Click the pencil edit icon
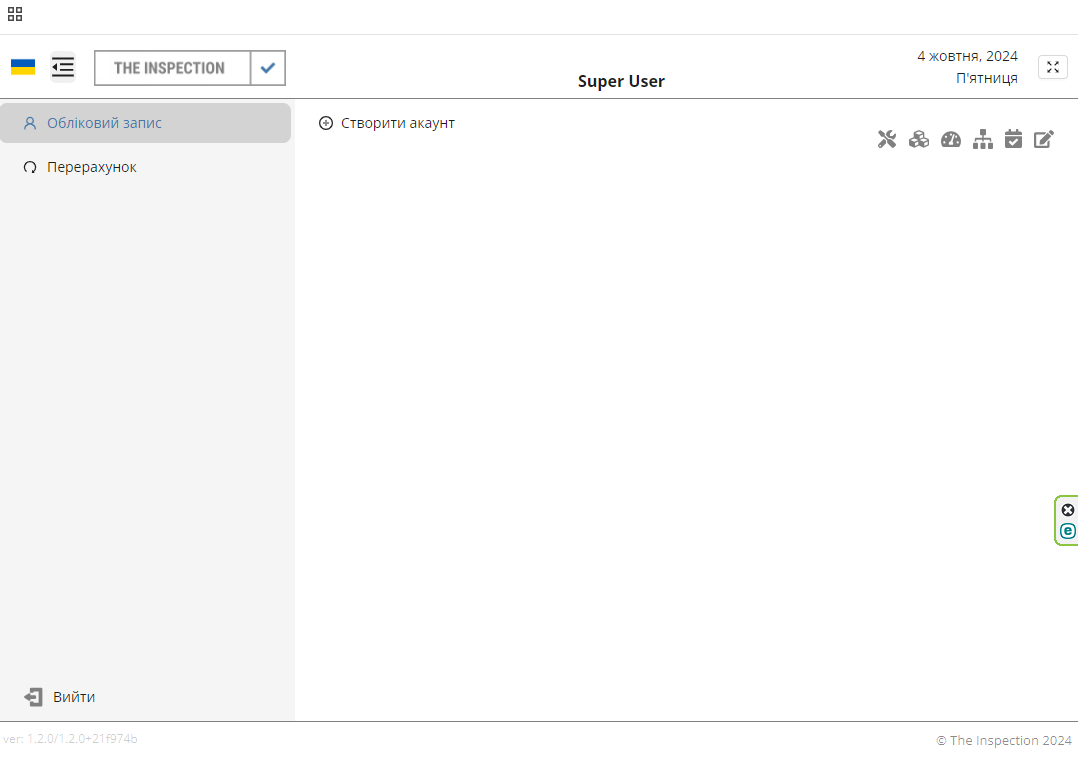This screenshot has height=758, width=1078. click(1044, 140)
